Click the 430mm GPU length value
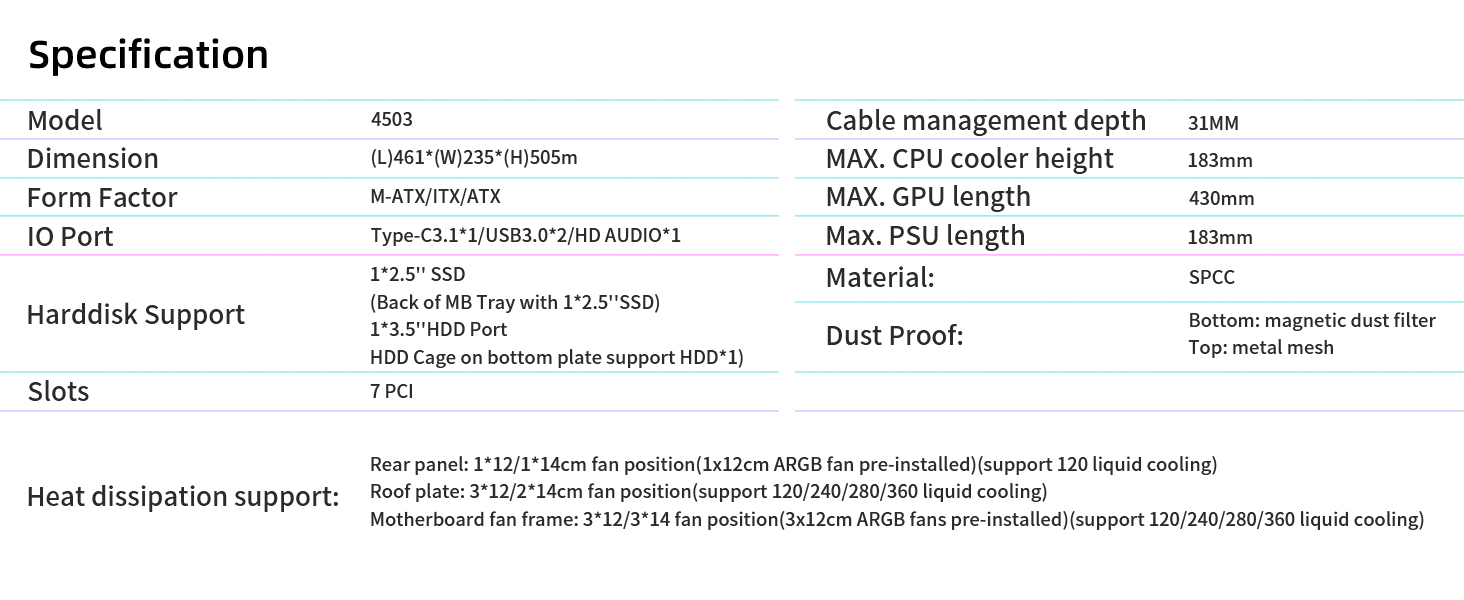 click(x=1221, y=199)
